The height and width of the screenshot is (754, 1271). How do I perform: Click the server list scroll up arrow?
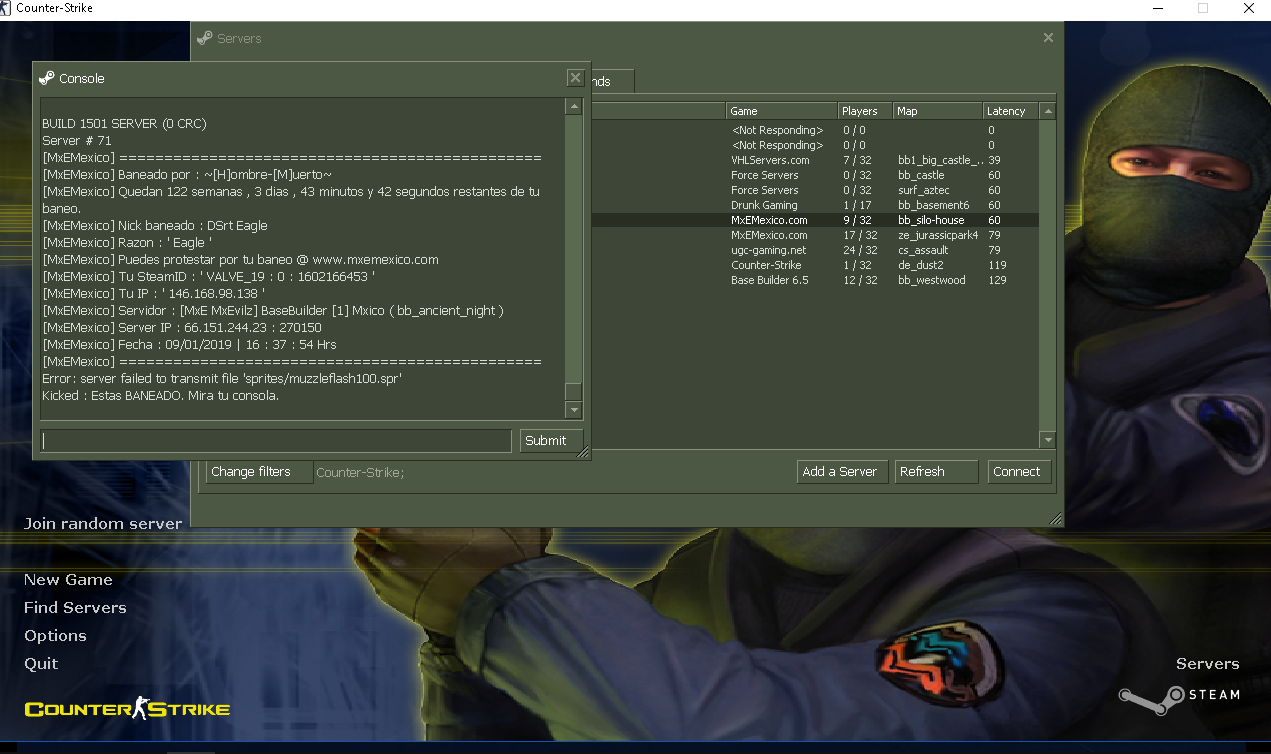(1048, 111)
